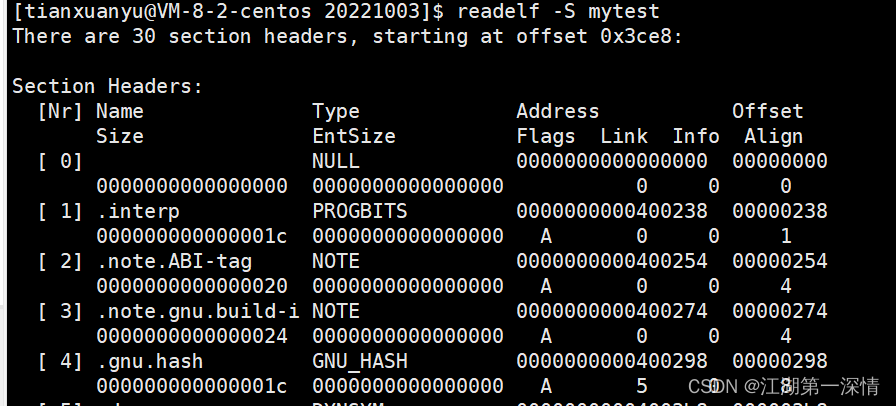
Task: Click the offset '00000274'
Action: coord(780,311)
